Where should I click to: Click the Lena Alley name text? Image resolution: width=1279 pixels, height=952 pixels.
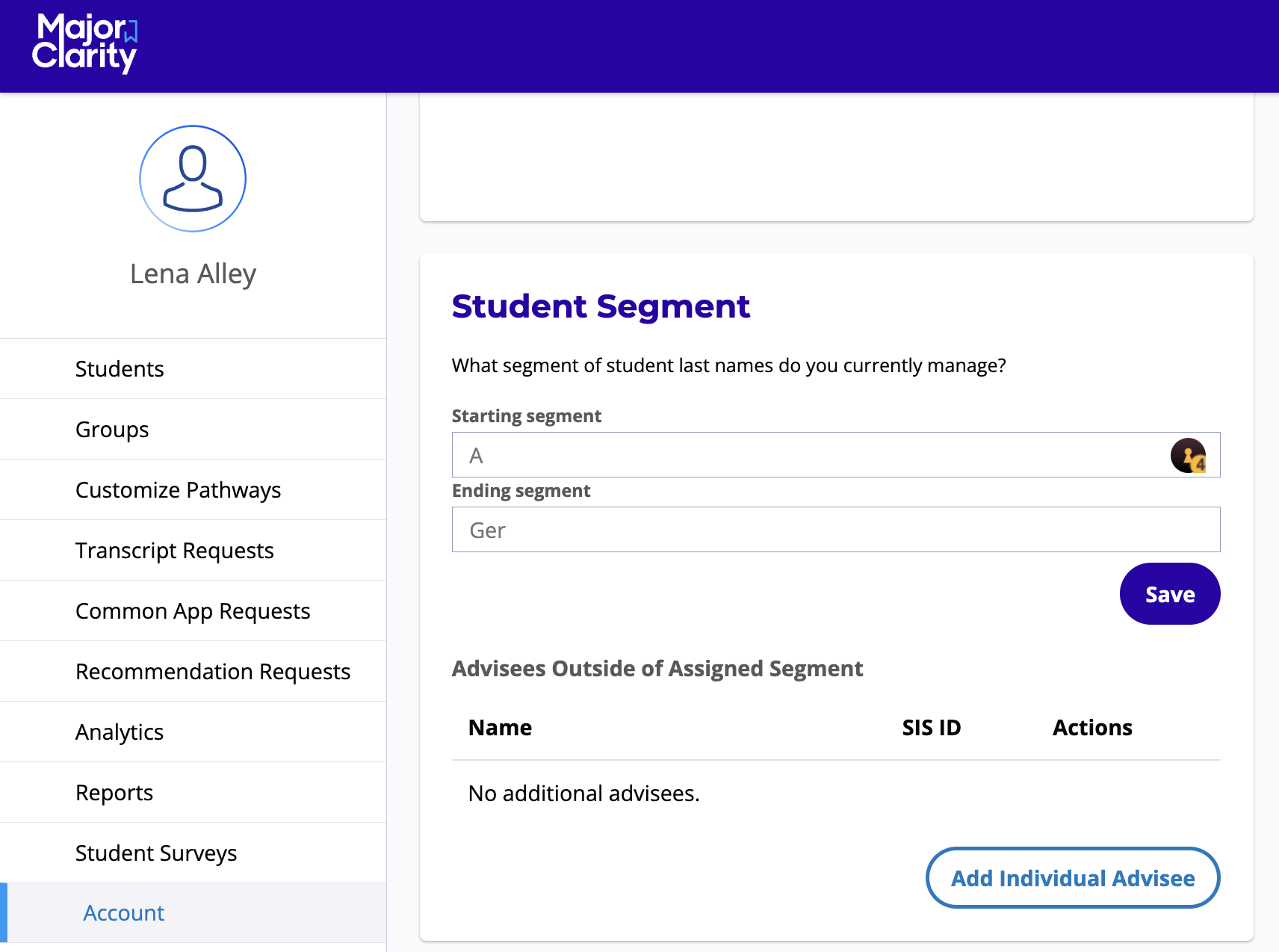pyautogui.click(x=193, y=273)
